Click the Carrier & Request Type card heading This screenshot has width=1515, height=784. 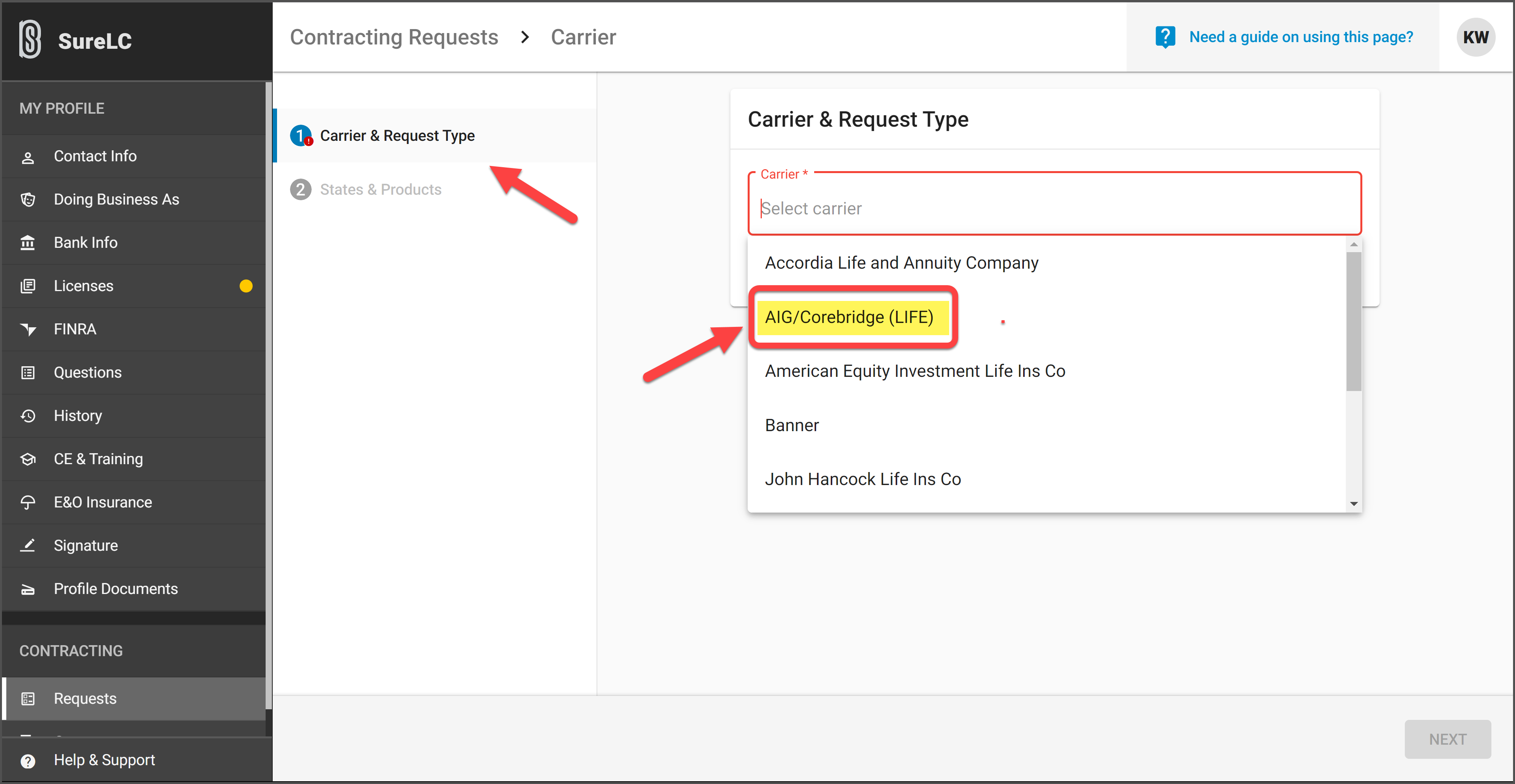(857, 120)
